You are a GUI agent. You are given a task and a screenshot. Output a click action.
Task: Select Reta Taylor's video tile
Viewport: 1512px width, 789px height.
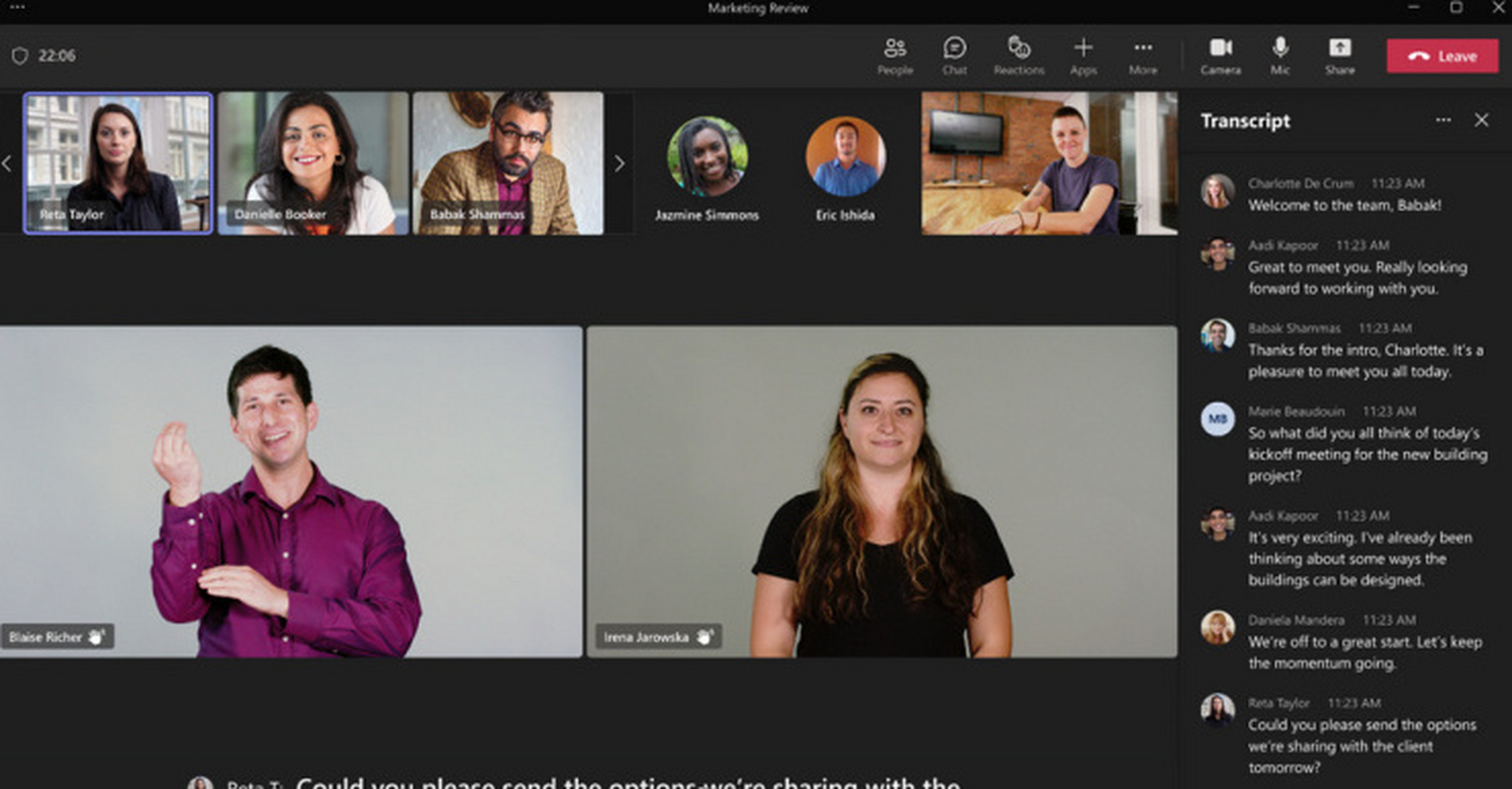click(x=118, y=163)
